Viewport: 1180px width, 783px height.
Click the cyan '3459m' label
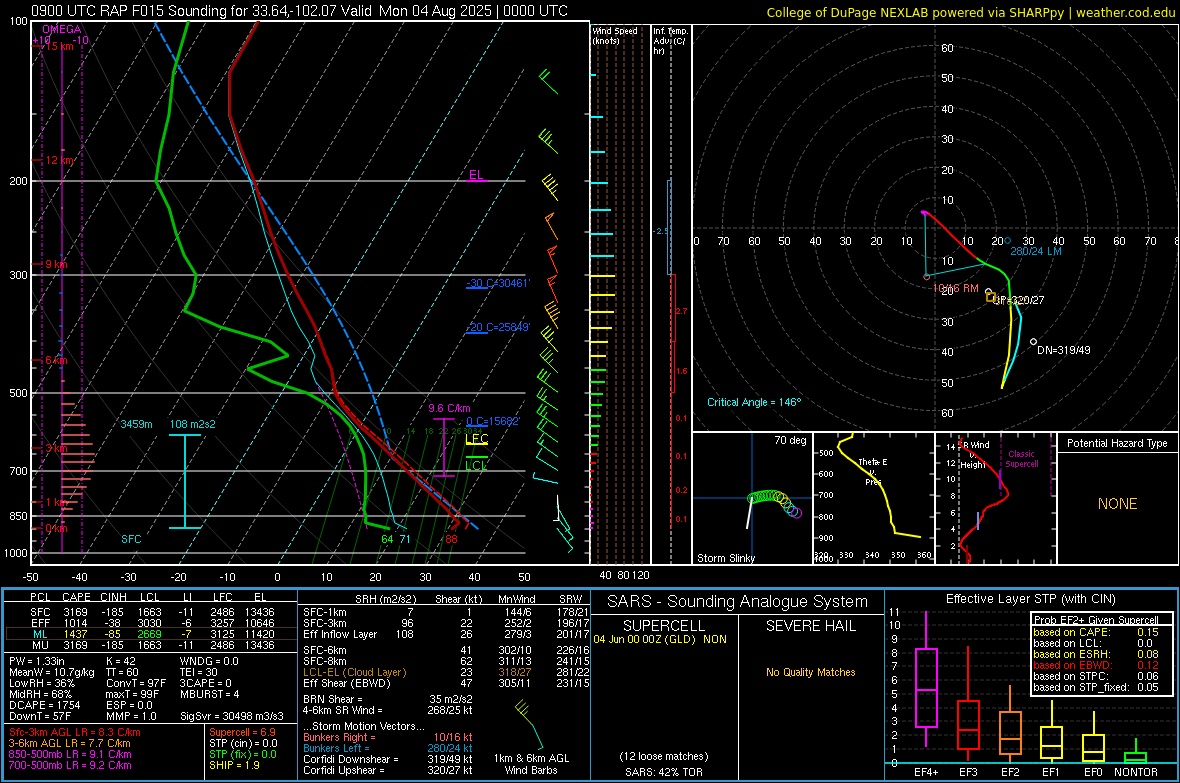click(136, 424)
